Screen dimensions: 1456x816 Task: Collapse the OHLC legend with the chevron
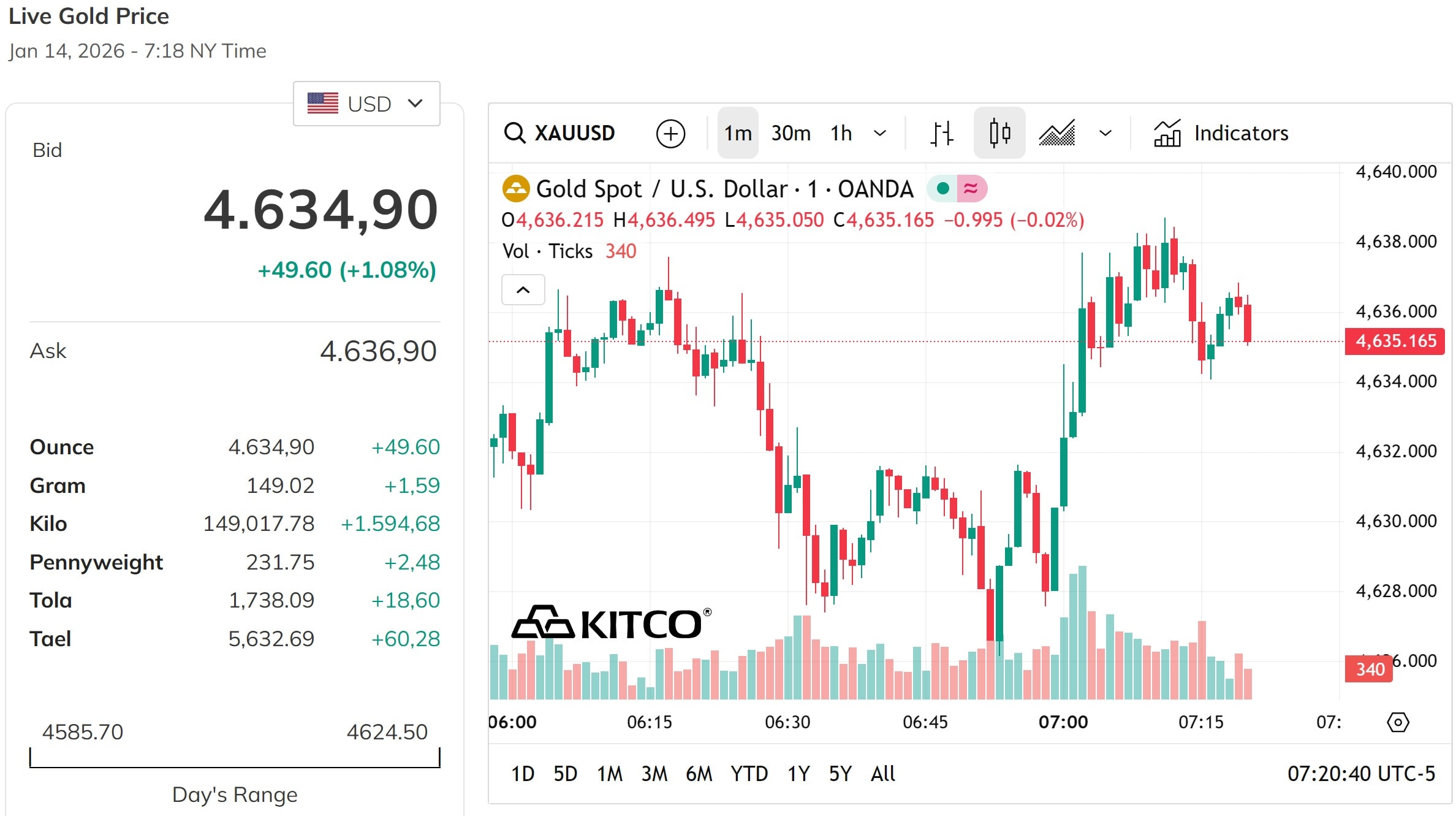coord(523,289)
